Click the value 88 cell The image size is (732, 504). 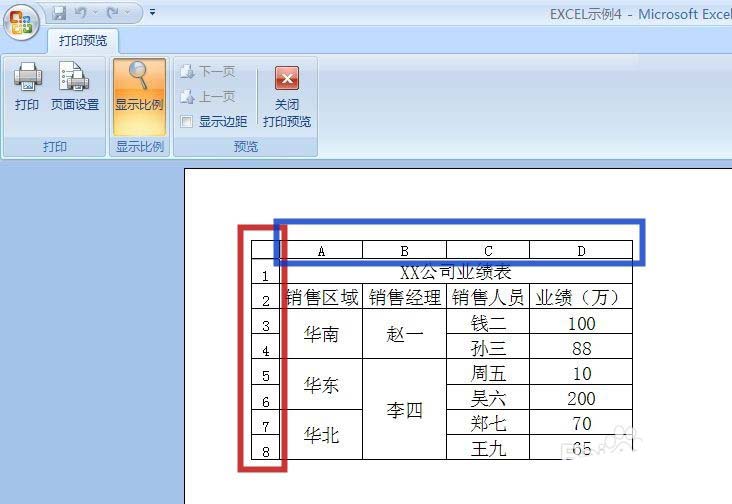[x=581, y=348]
